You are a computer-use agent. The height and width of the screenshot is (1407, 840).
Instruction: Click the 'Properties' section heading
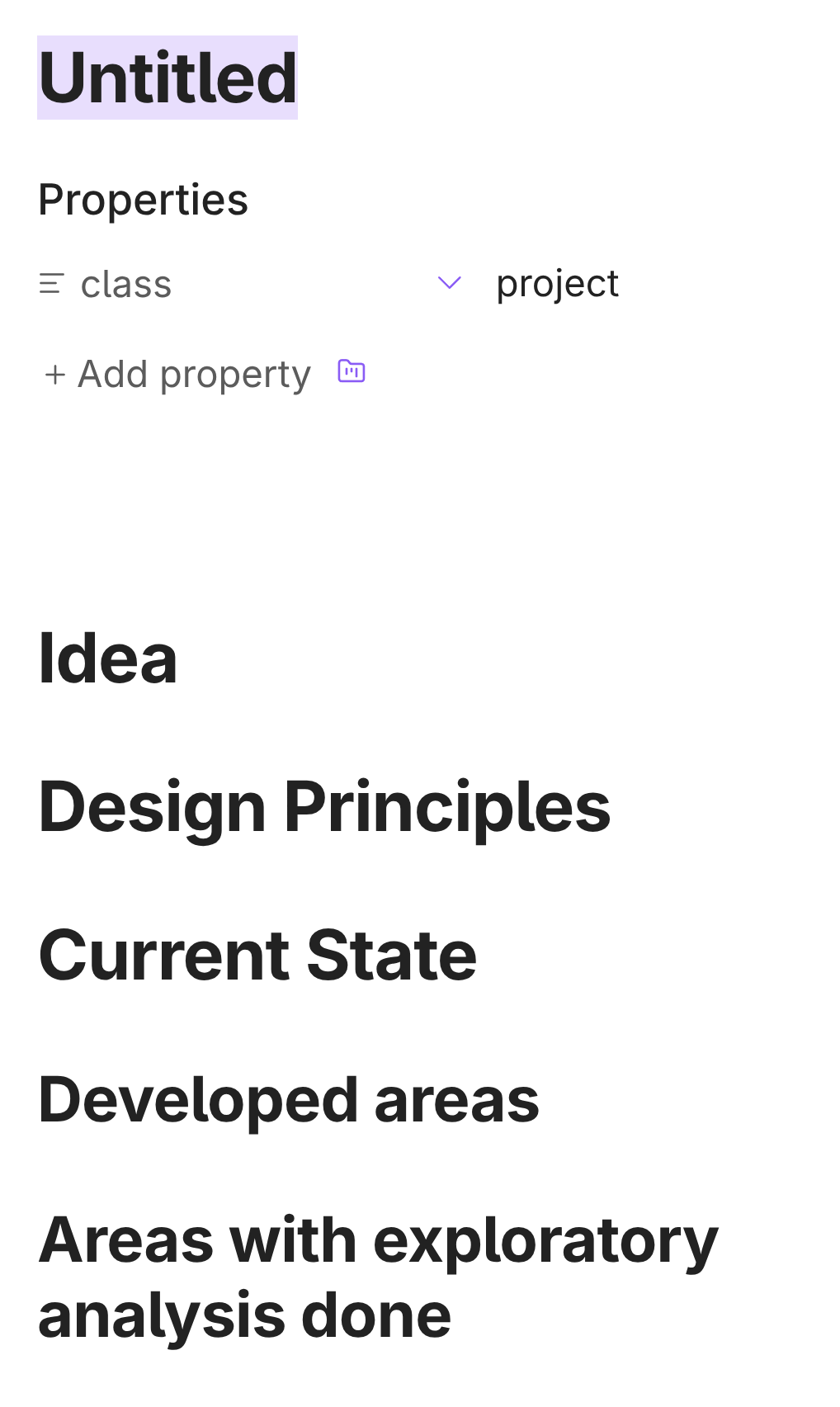point(143,200)
